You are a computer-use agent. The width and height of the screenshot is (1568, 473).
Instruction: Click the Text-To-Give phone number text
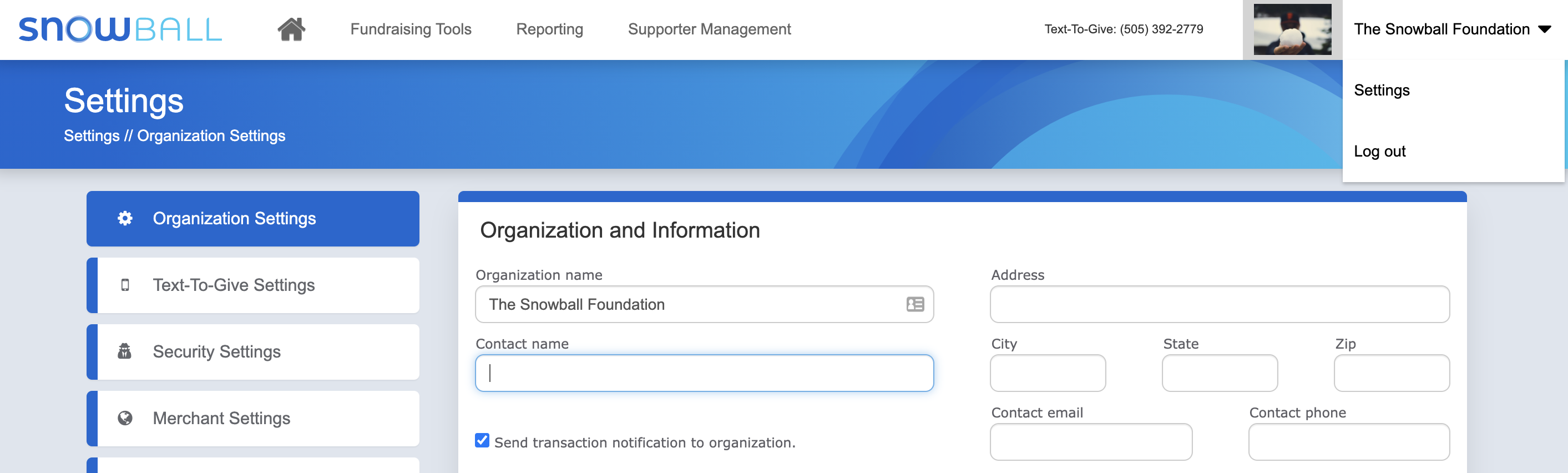pyautogui.click(x=1124, y=29)
